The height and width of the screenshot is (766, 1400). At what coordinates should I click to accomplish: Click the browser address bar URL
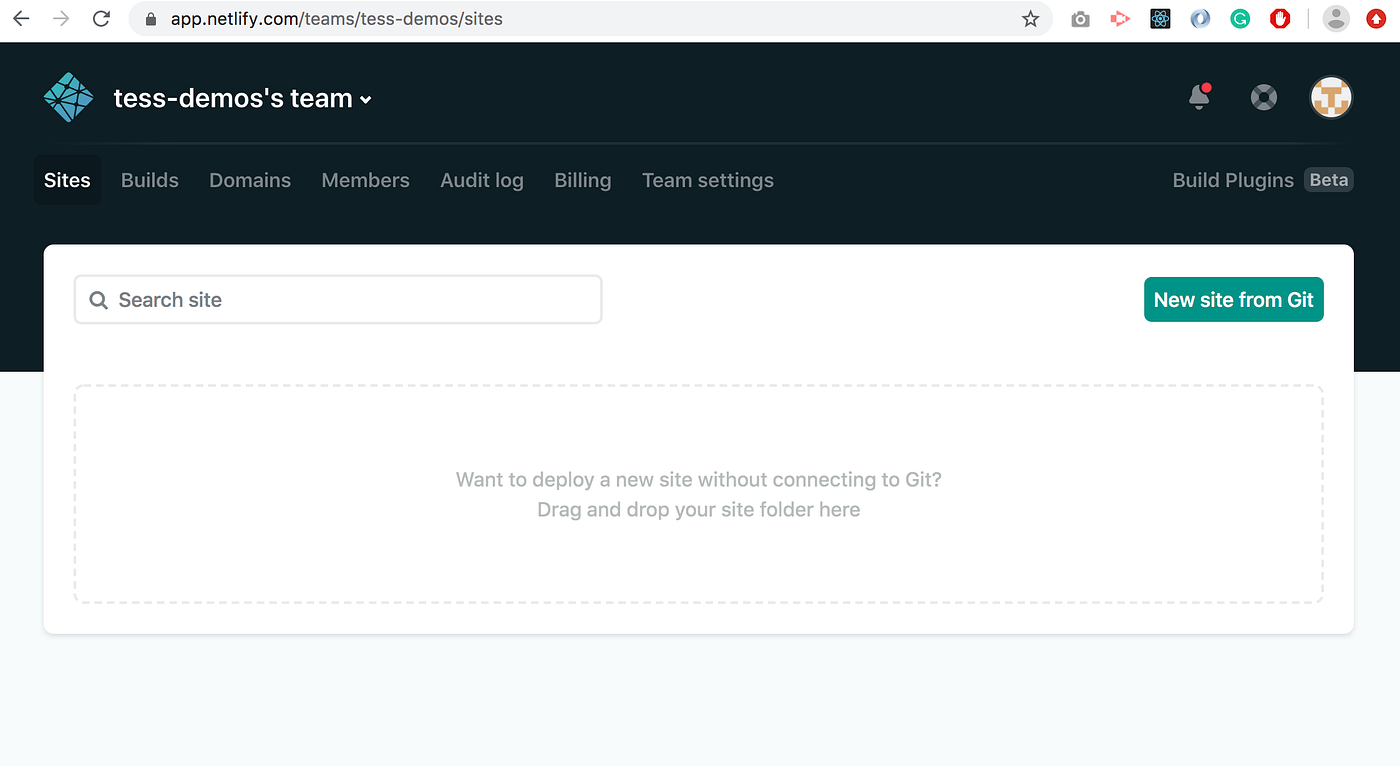[337, 19]
